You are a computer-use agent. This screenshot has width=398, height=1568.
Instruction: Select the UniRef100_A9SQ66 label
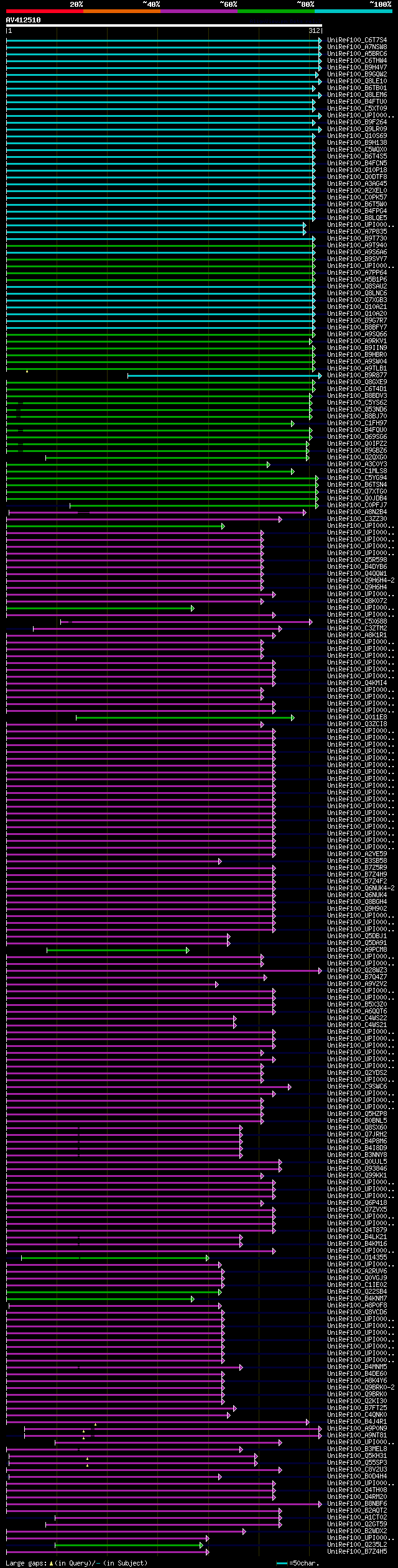[x=357, y=334]
